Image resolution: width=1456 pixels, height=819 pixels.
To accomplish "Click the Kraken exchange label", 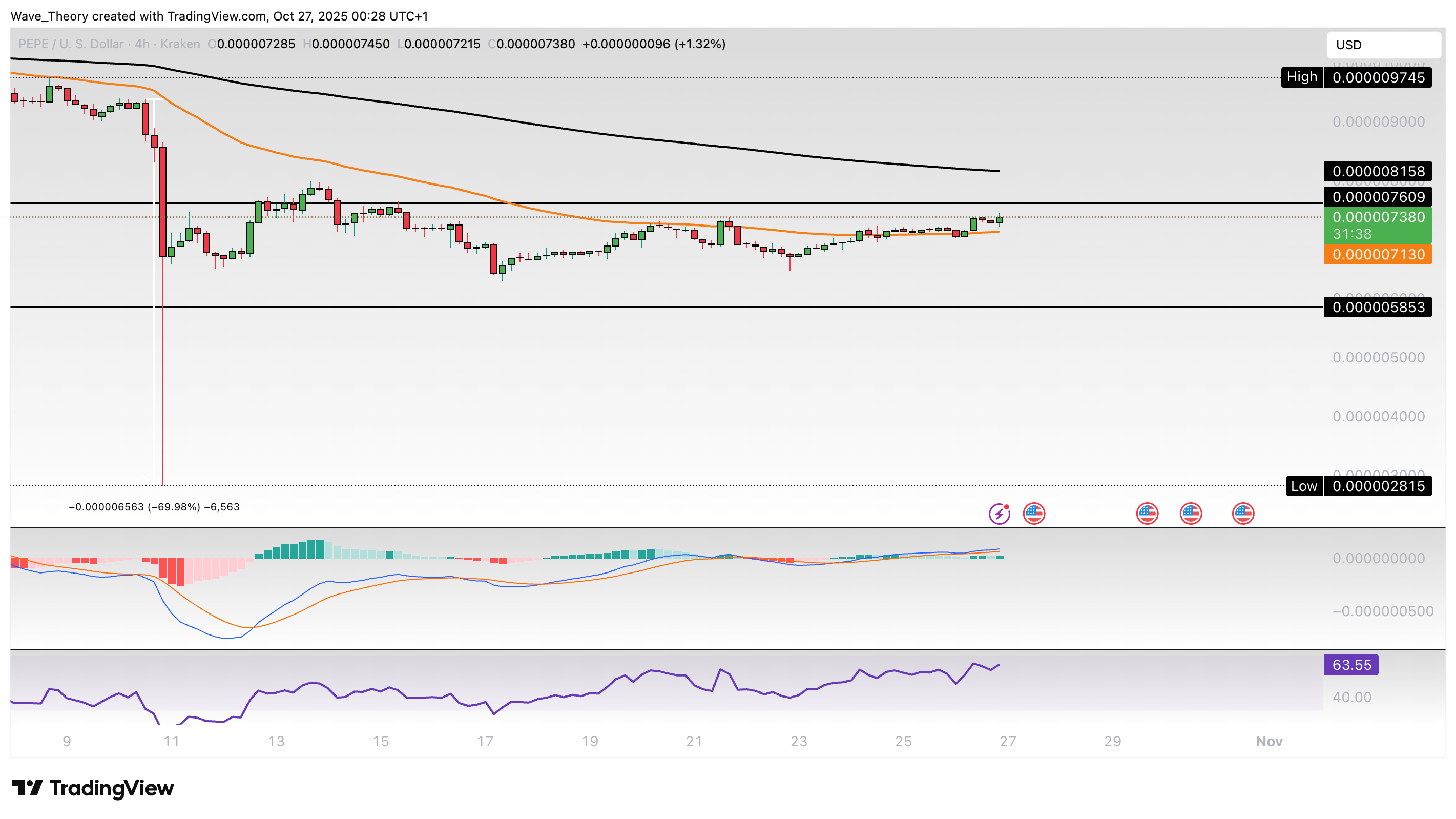I will pos(180,44).
